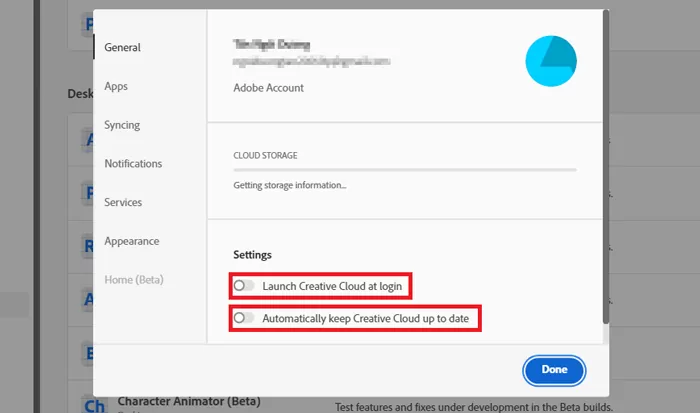Select the Home (Beta) tab
Viewport: 700px width, 413px height.
coord(134,279)
